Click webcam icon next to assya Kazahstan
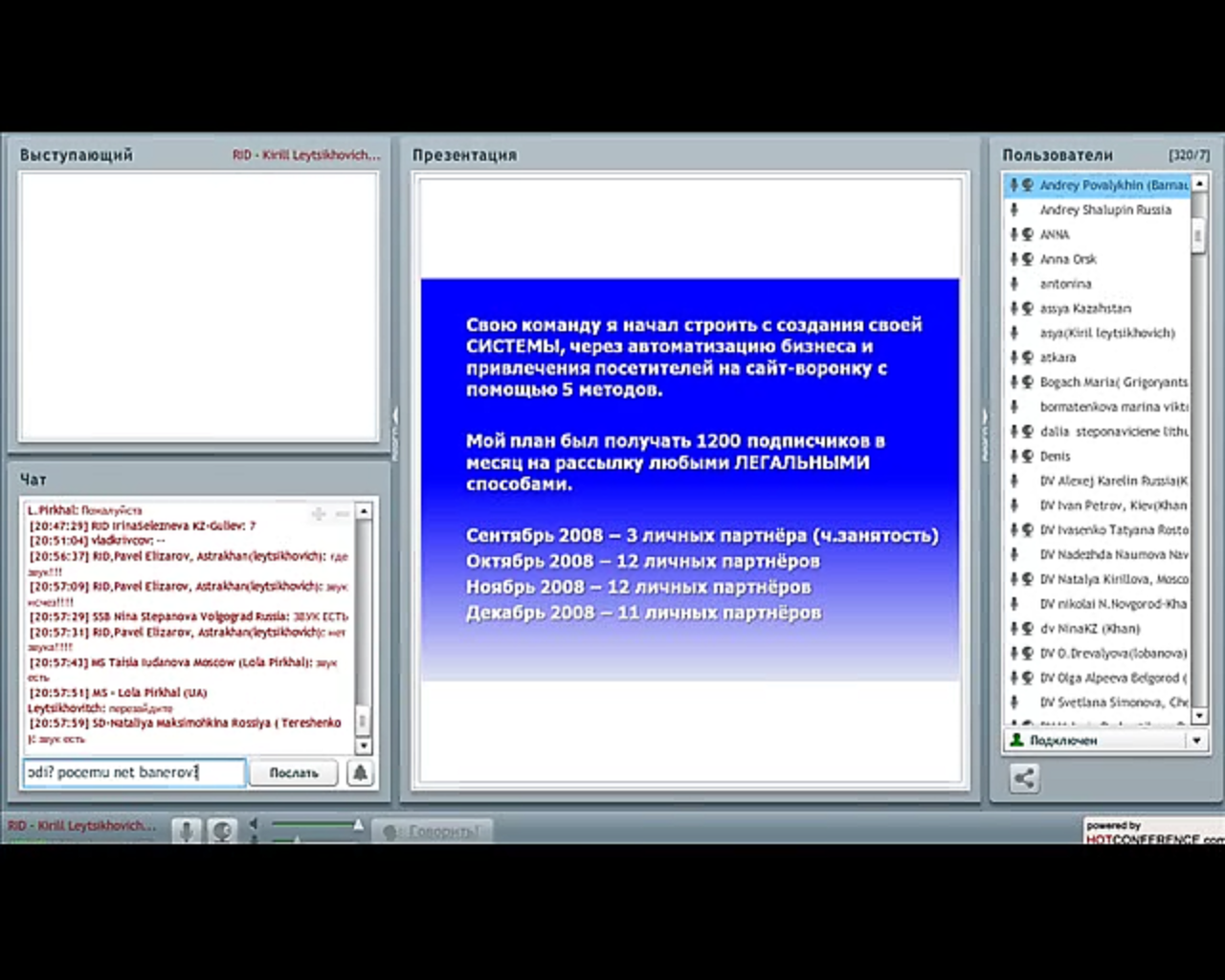 [x=1027, y=308]
